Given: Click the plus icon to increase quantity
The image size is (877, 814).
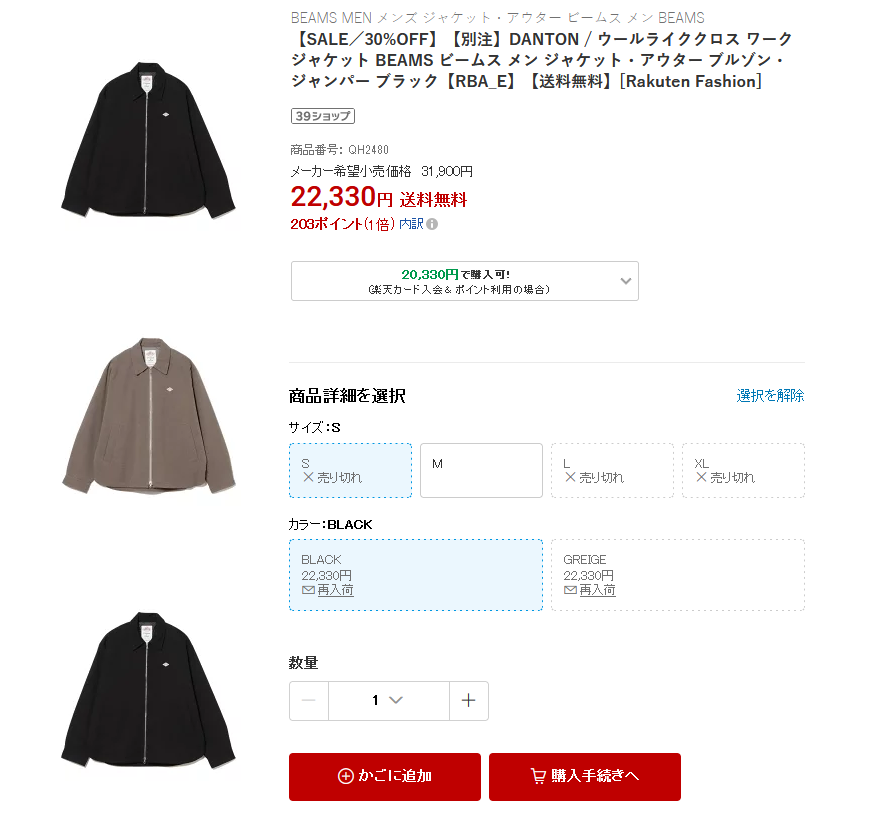Looking at the screenshot, I should pyautogui.click(x=469, y=700).
